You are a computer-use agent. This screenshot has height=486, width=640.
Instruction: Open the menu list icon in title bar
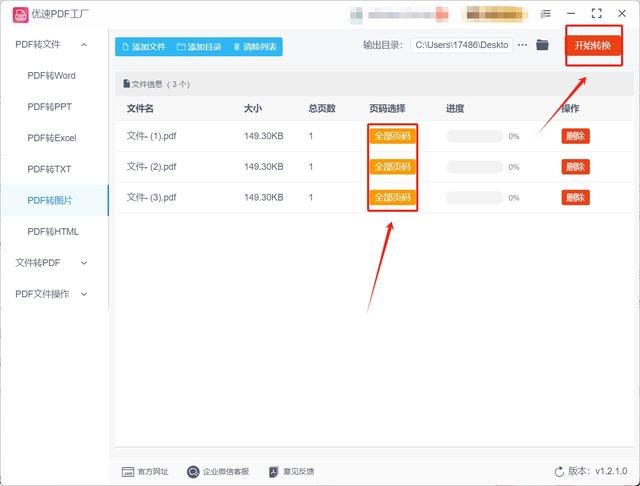tap(545, 14)
